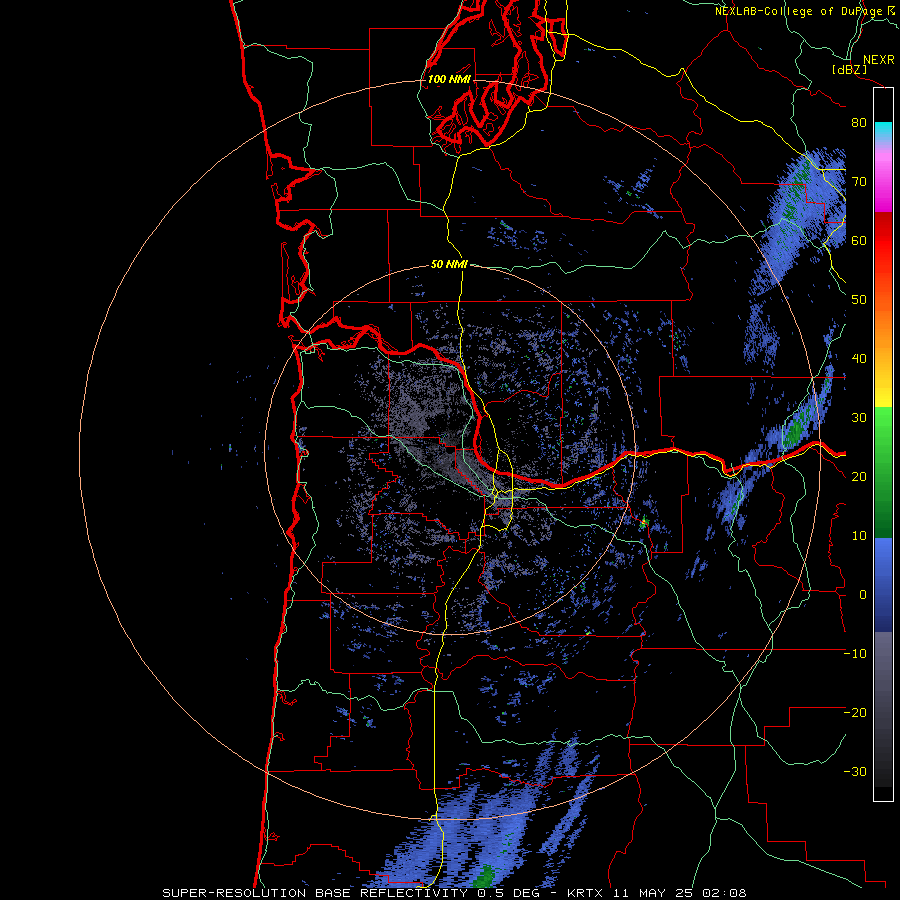Click the "NEXLAB-College of DuPage" credit text
This screenshot has width=900, height=900.
pos(798,11)
